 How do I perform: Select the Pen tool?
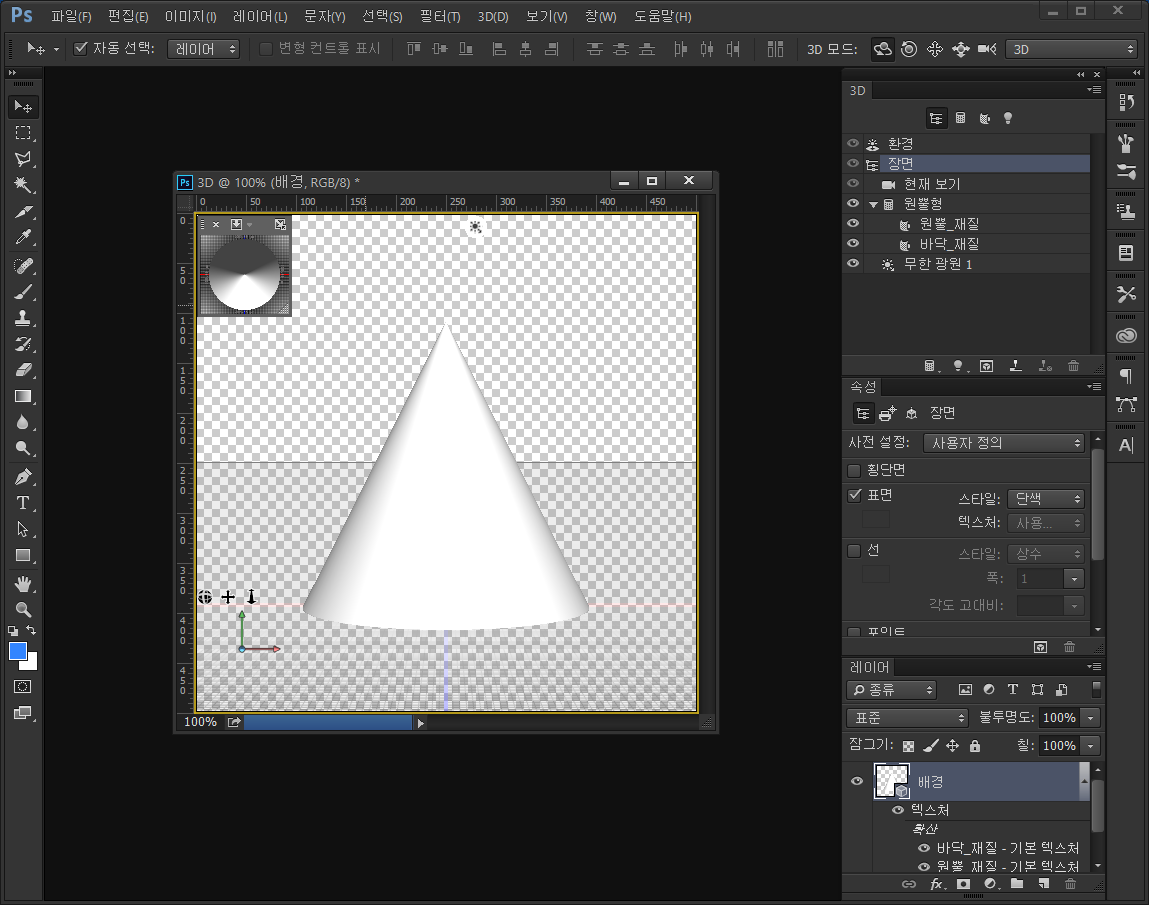click(x=23, y=476)
